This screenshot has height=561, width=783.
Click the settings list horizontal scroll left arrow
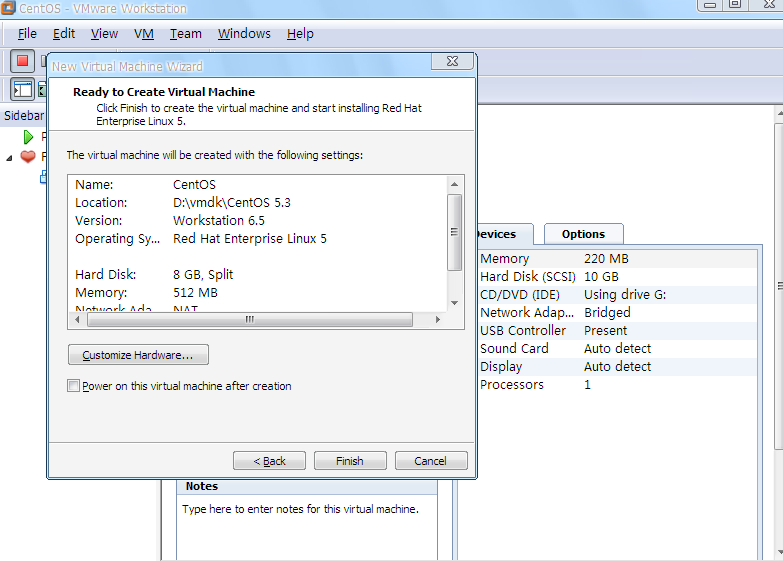77,320
